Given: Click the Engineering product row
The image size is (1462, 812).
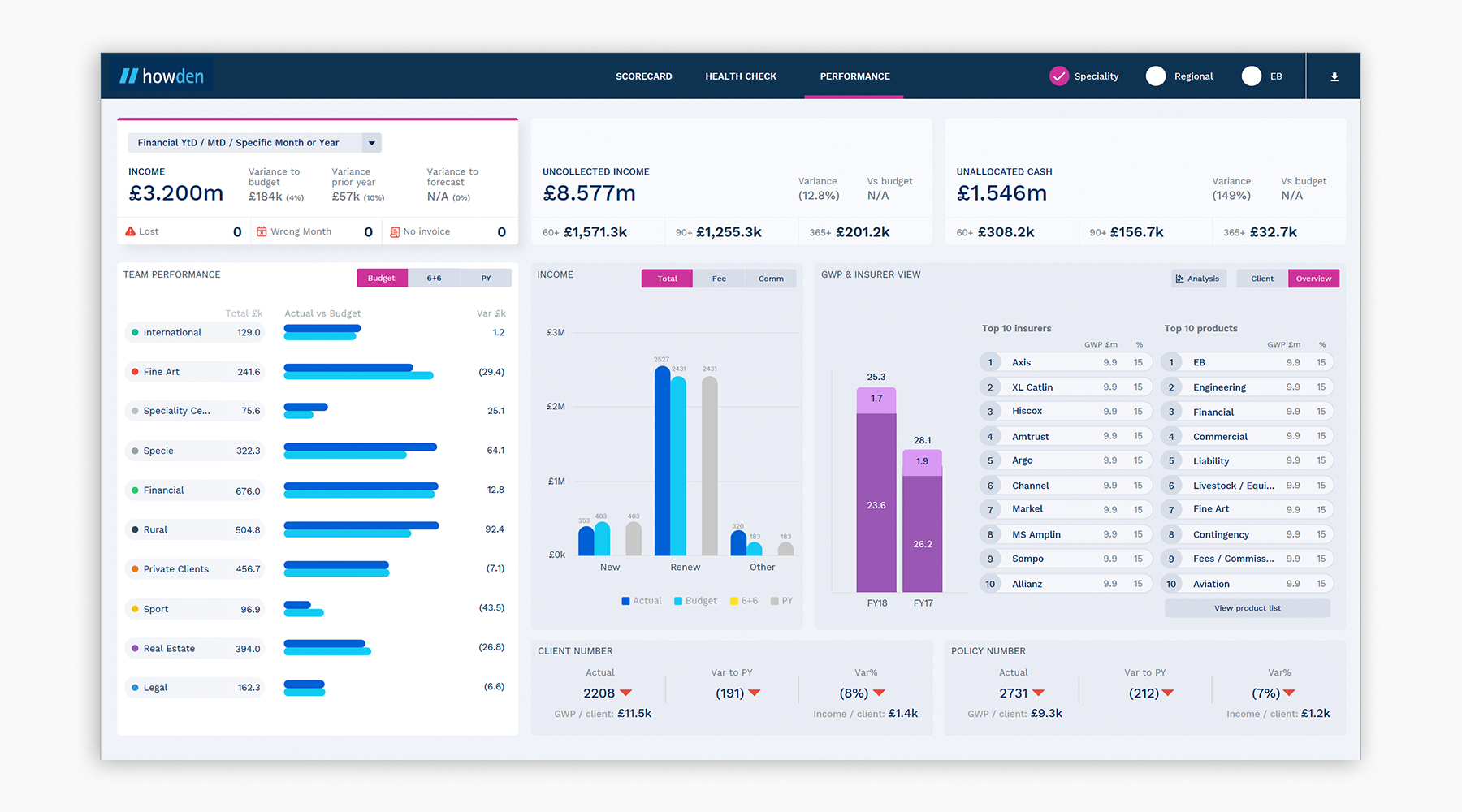Looking at the screenshot, I should [1247, 387].
